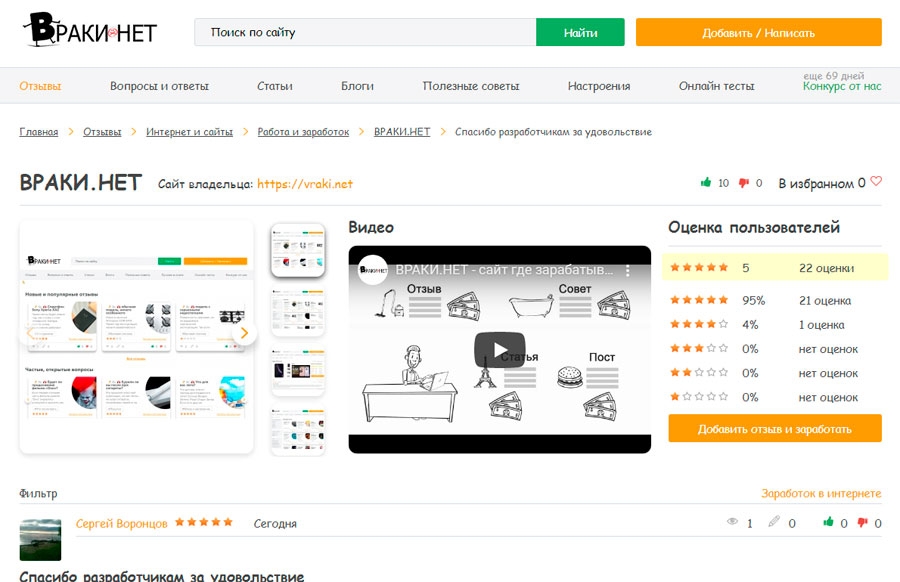
Task: Select the second gallery thumbnail
Action: (298, 311)
